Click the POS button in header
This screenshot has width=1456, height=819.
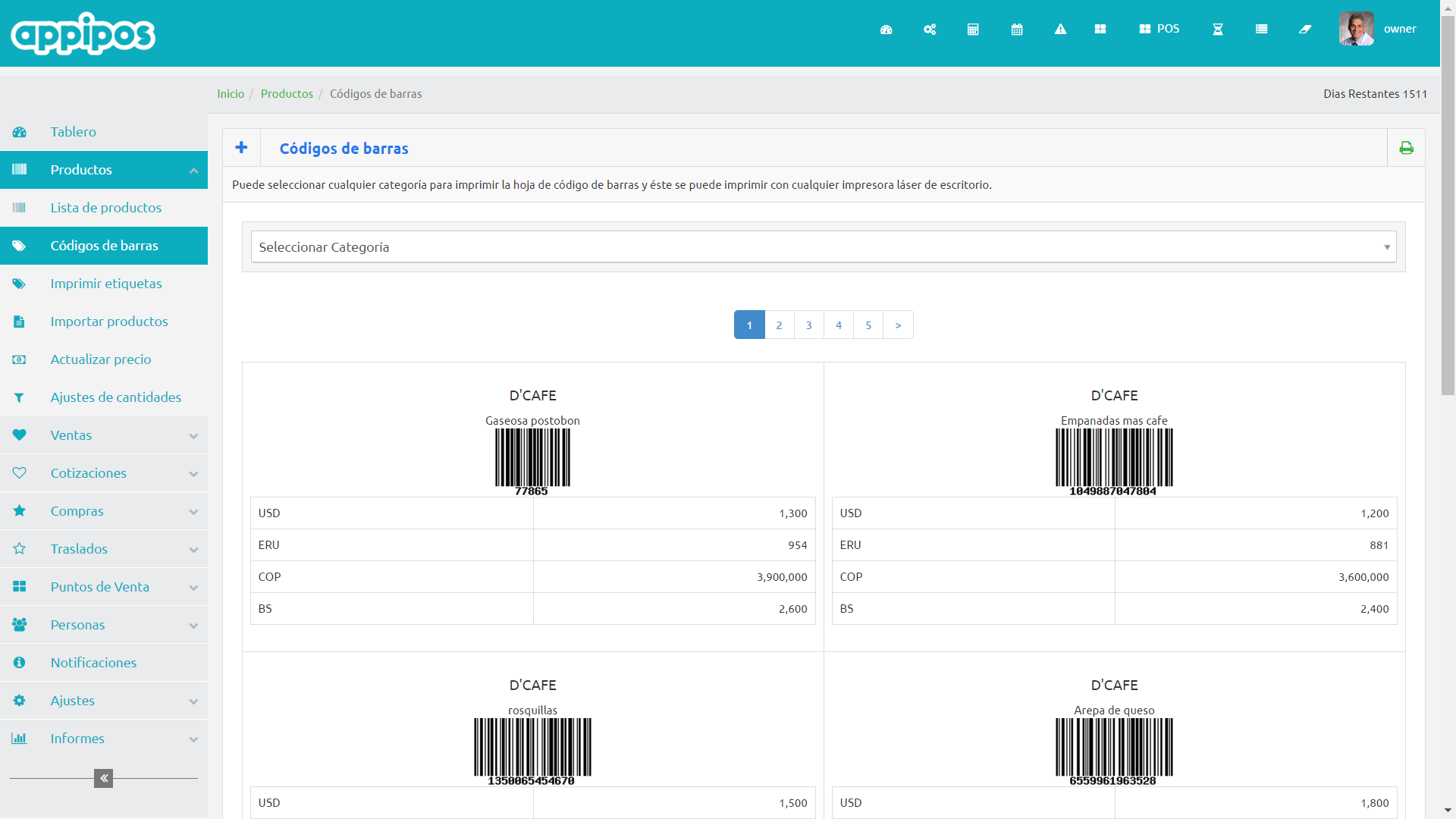tap(1159, 29)
